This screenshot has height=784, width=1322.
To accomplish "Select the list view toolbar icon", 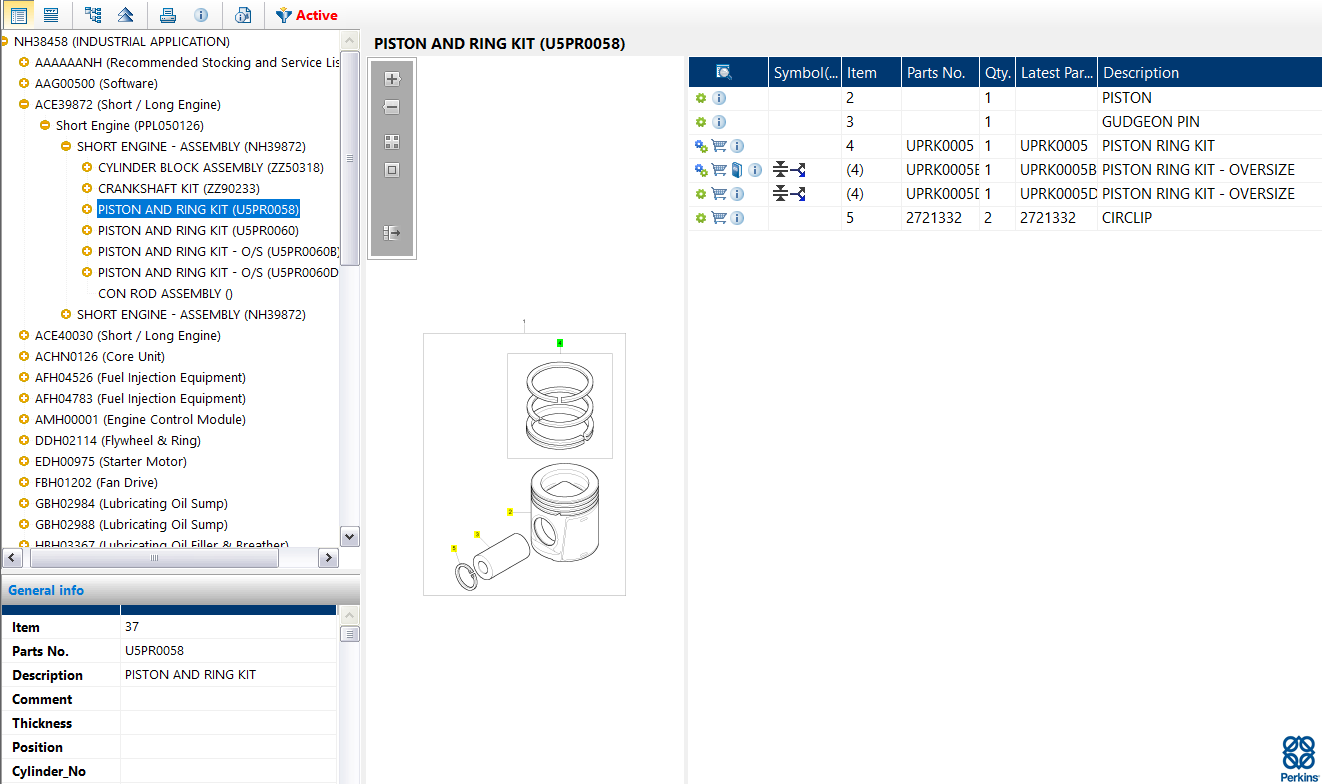I will click(18, 15).
